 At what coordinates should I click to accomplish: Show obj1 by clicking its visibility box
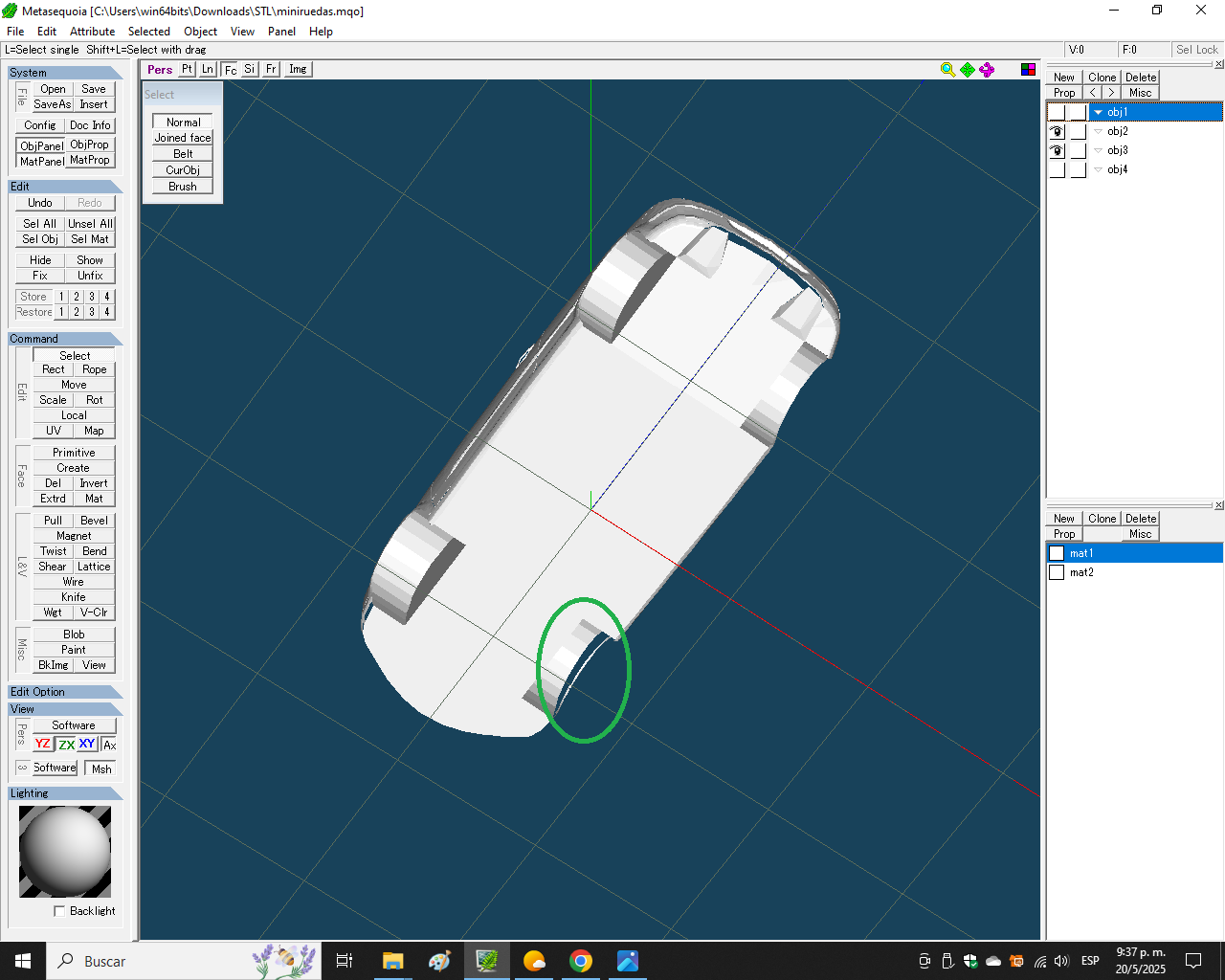pos(1057,112)
